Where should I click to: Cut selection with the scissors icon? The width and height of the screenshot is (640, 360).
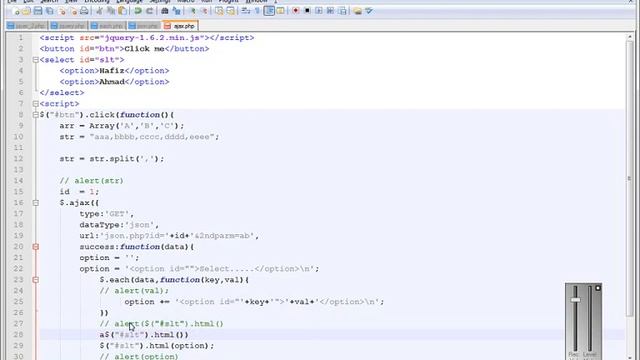pyautogui.click(x=99, y=11)
